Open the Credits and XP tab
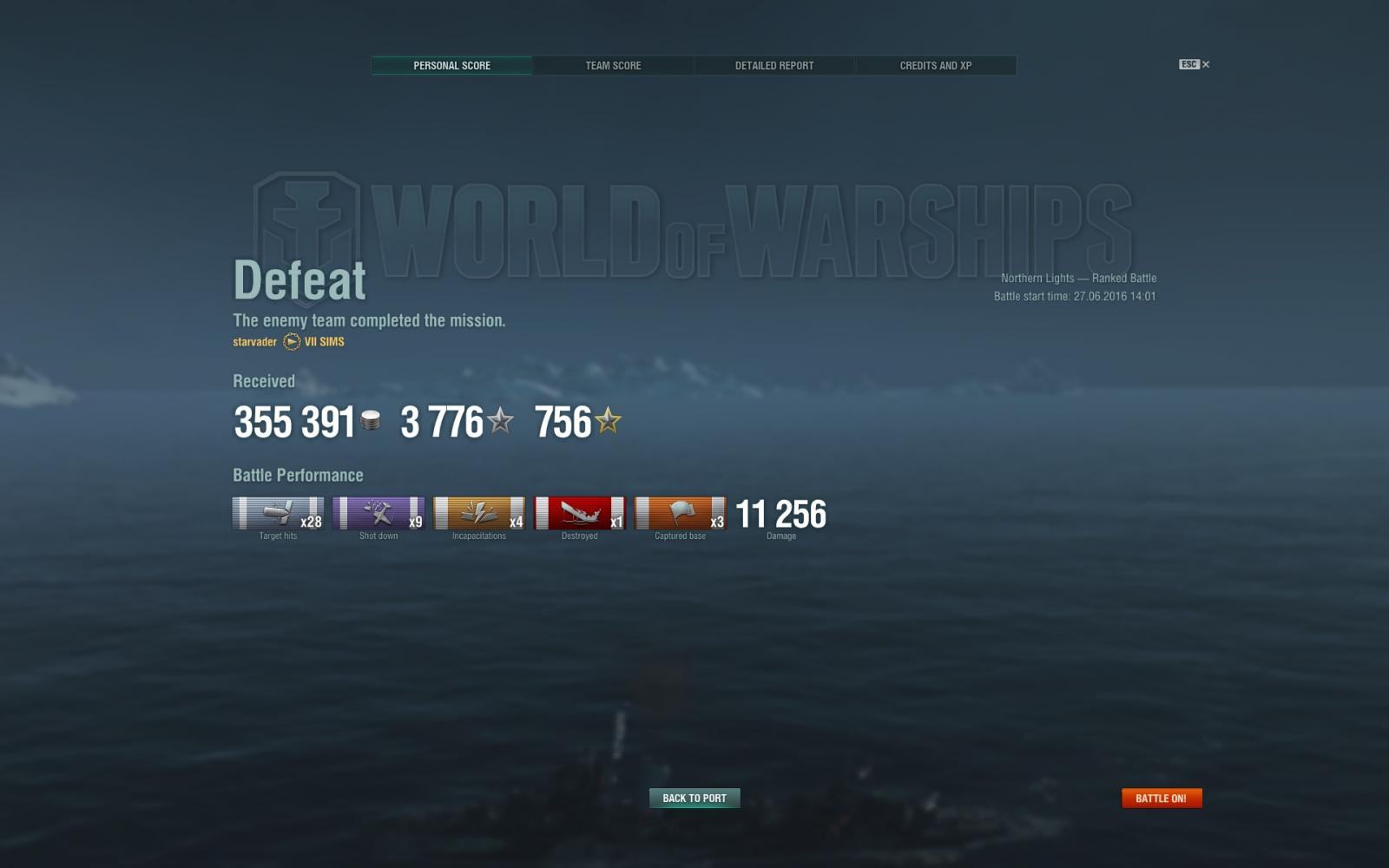This screenshot has width=1389, height=868. coord(936,65)
